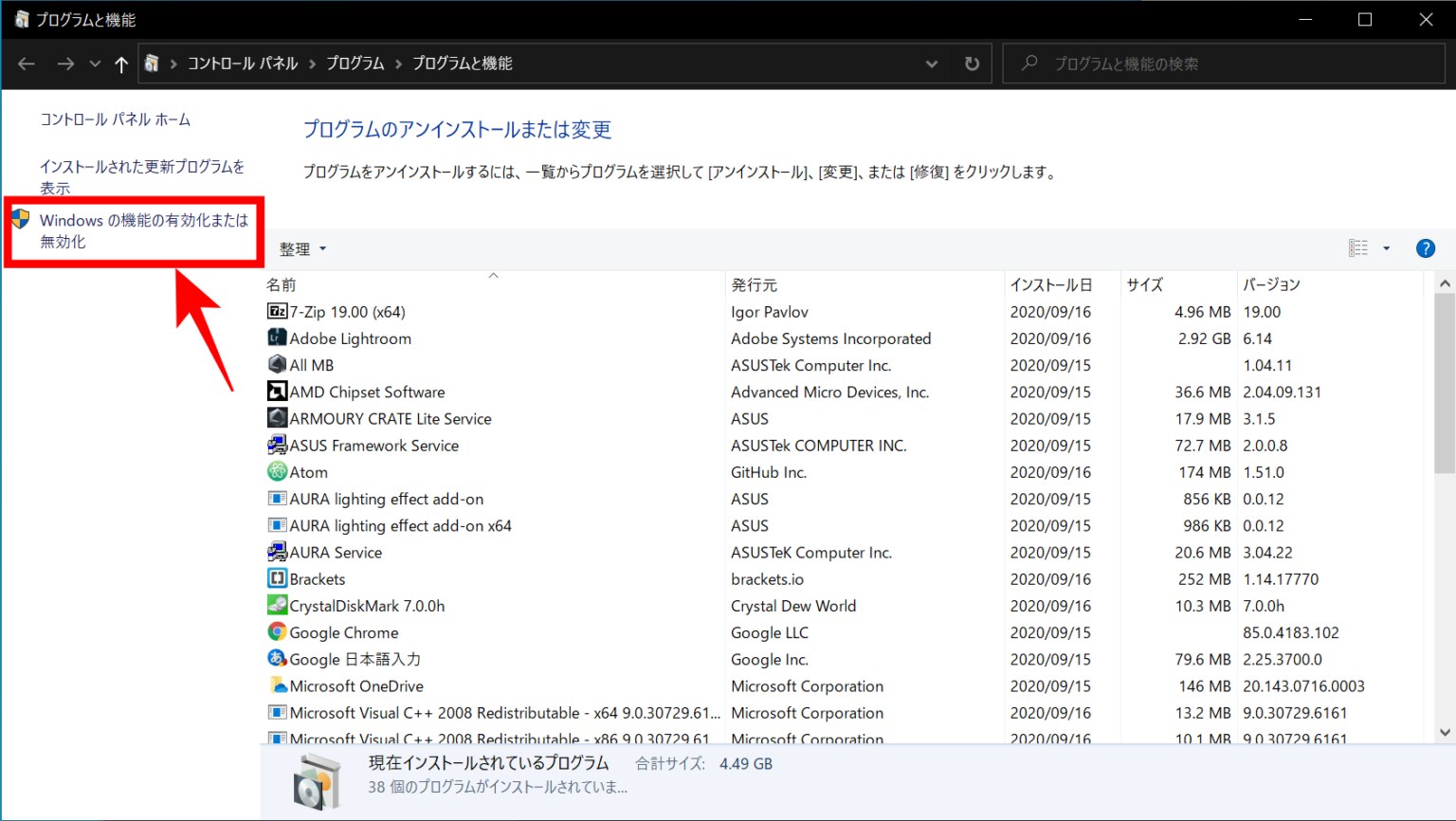Refresh the page using the refresh icon

[x=972, y=63]
